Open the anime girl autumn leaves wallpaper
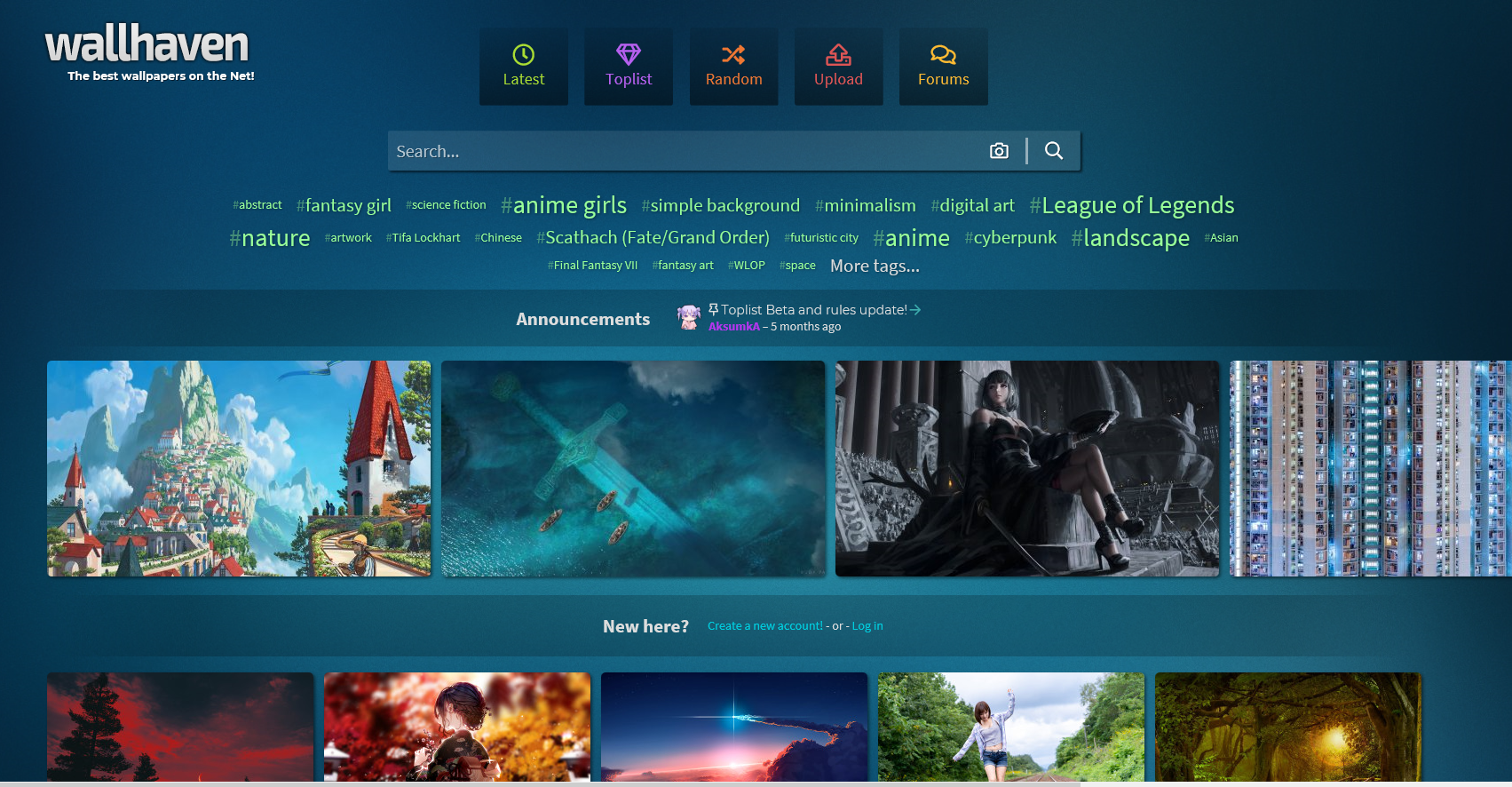Image resolution: width=1512 pixels, height=787 pixels. [457, 727]
